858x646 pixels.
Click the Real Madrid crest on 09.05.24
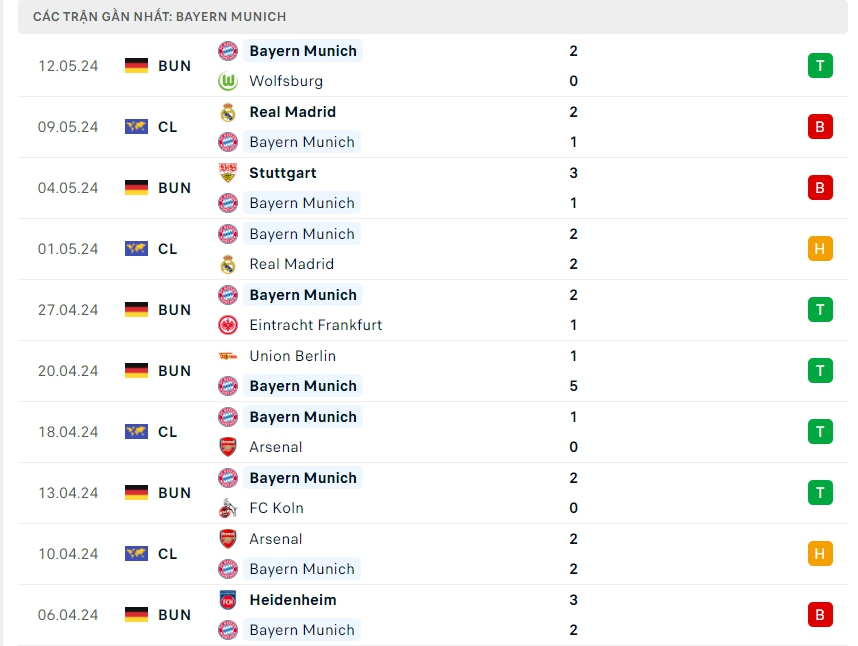[228, 112]
